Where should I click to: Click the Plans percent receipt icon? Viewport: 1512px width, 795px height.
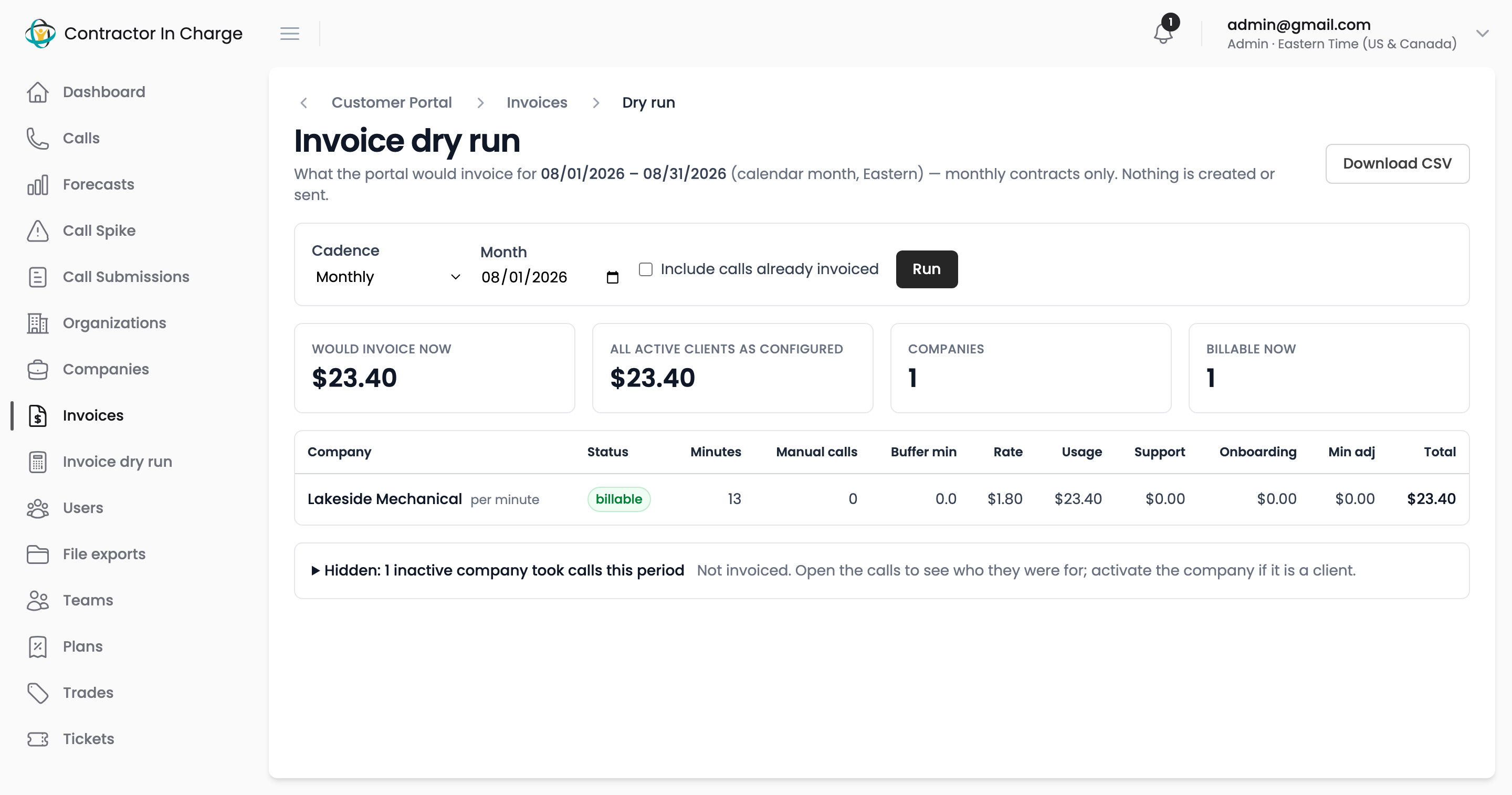38,646
